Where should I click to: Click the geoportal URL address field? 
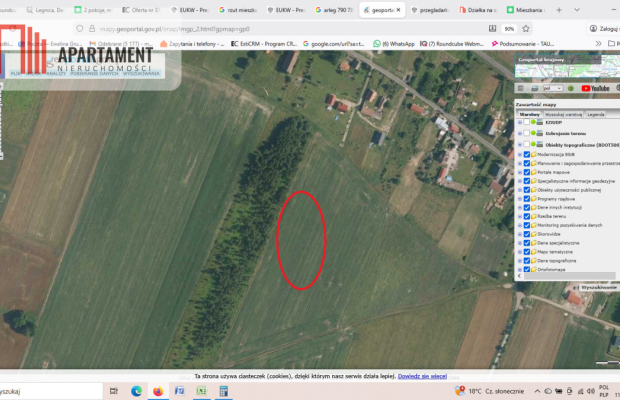pos(200,29)
